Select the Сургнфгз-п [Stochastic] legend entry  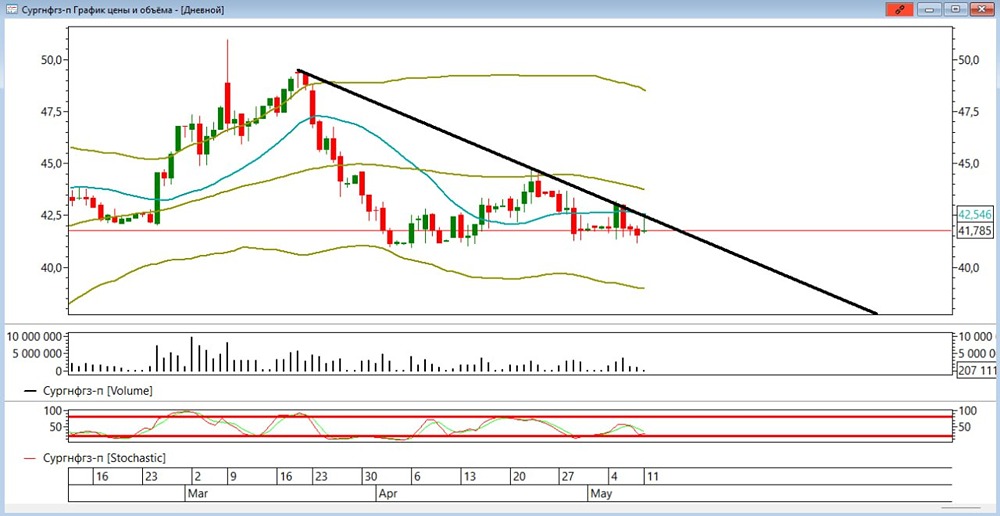(x=95, y=457)
